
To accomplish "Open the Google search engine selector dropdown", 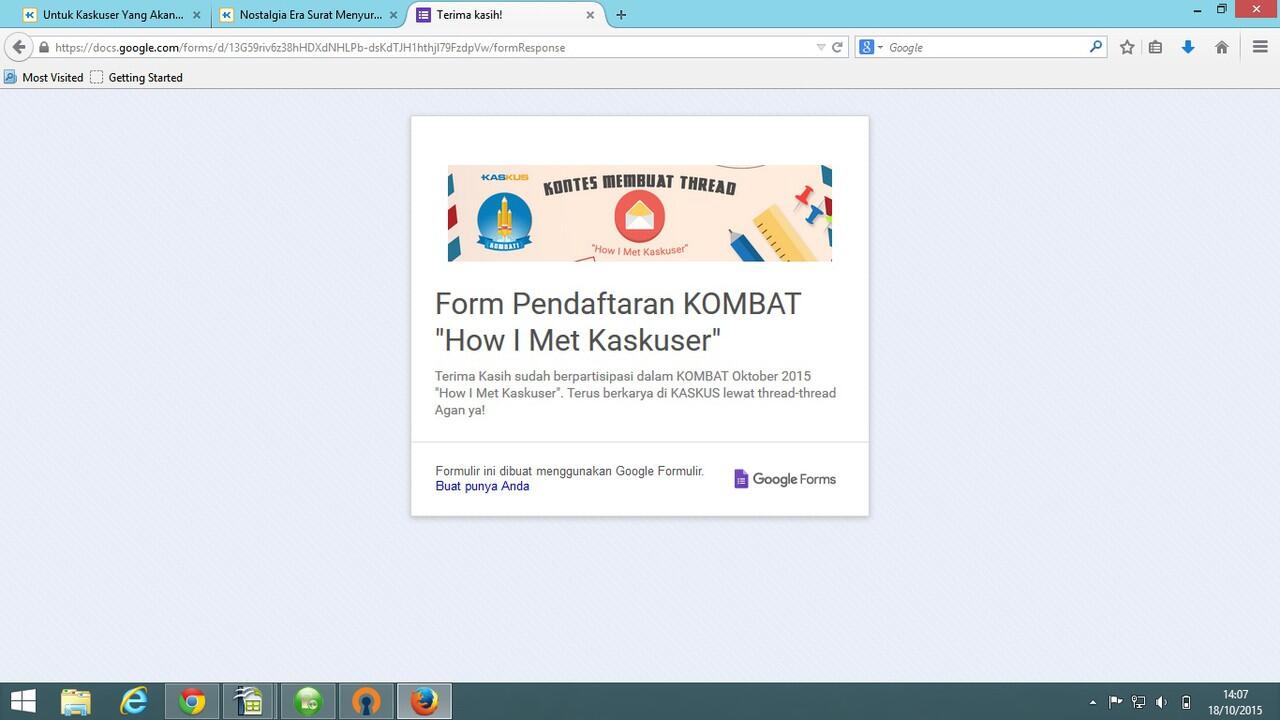I will (x=870, y=47).
